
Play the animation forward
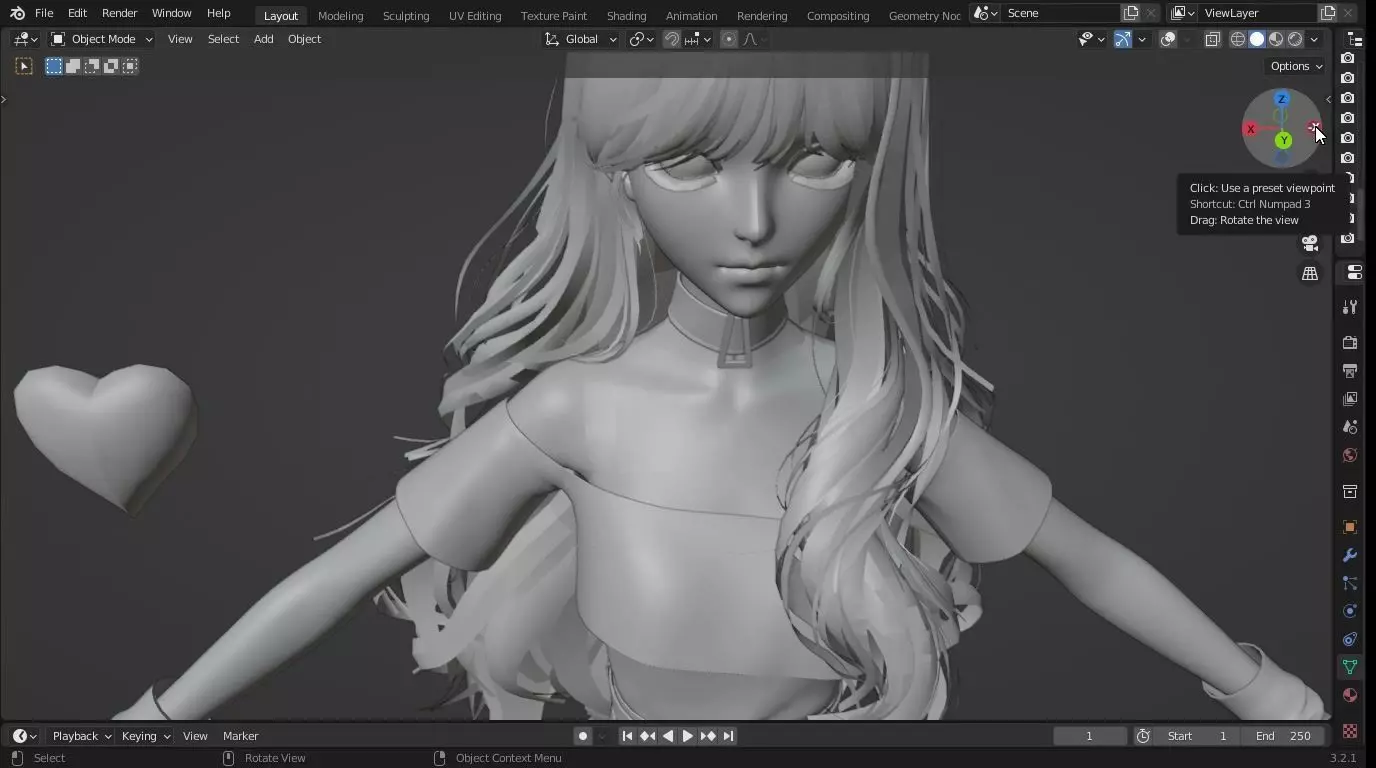click(688, 736)
